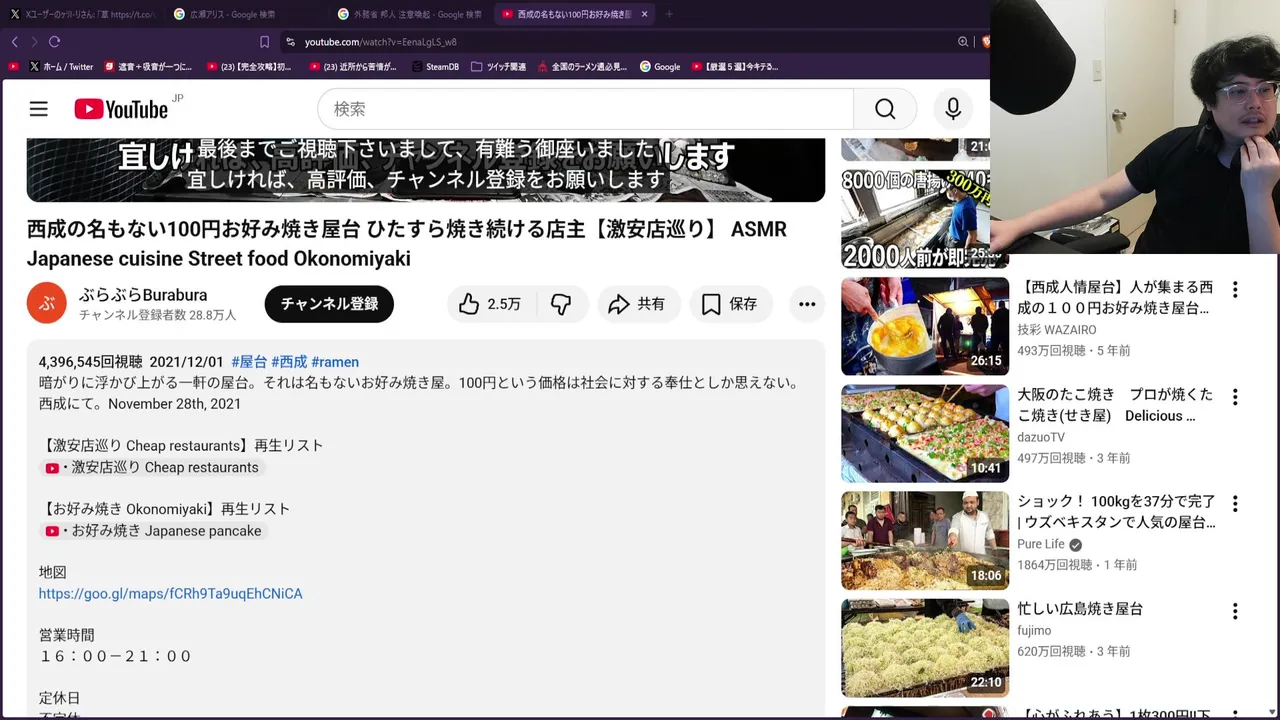Open a new browser tab
The image size is (1280, 720).
669,14
